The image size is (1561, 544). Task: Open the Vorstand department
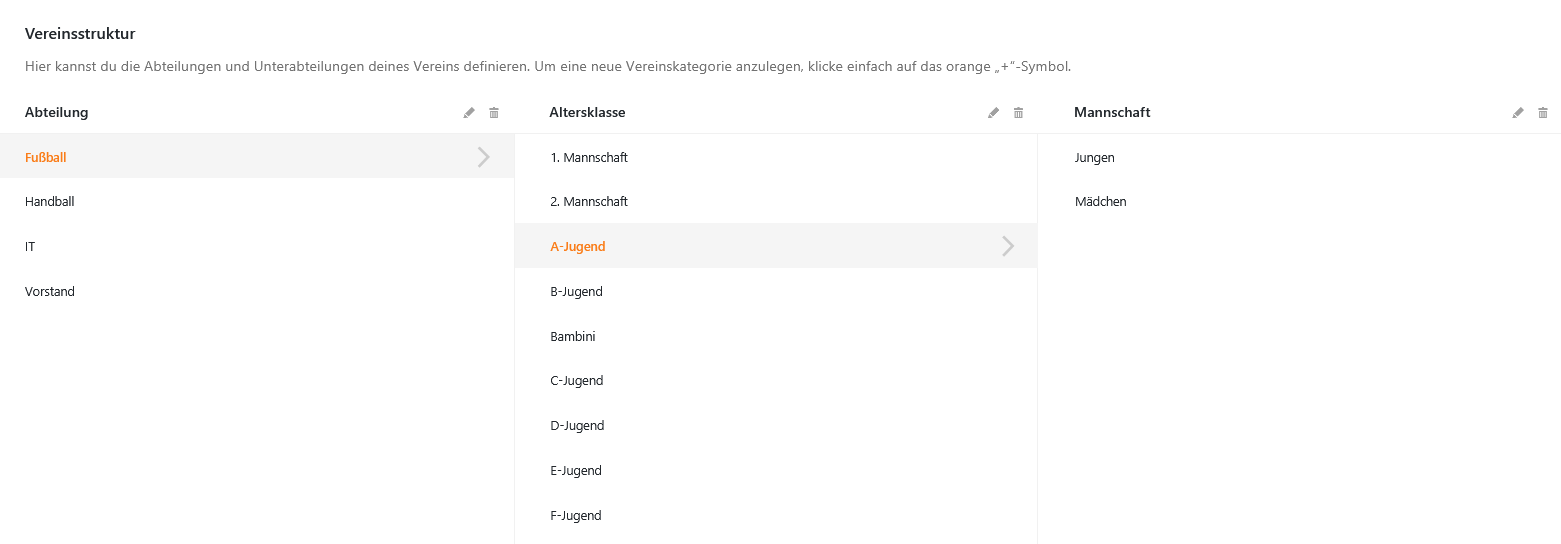click(257, 291)
